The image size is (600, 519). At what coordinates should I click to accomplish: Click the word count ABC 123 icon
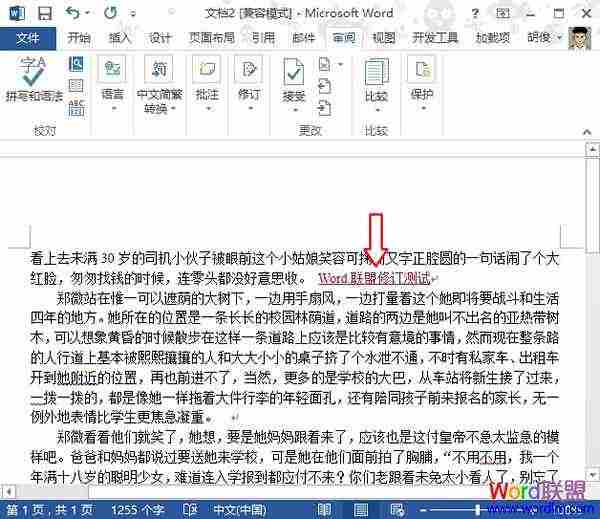(76, 108)
